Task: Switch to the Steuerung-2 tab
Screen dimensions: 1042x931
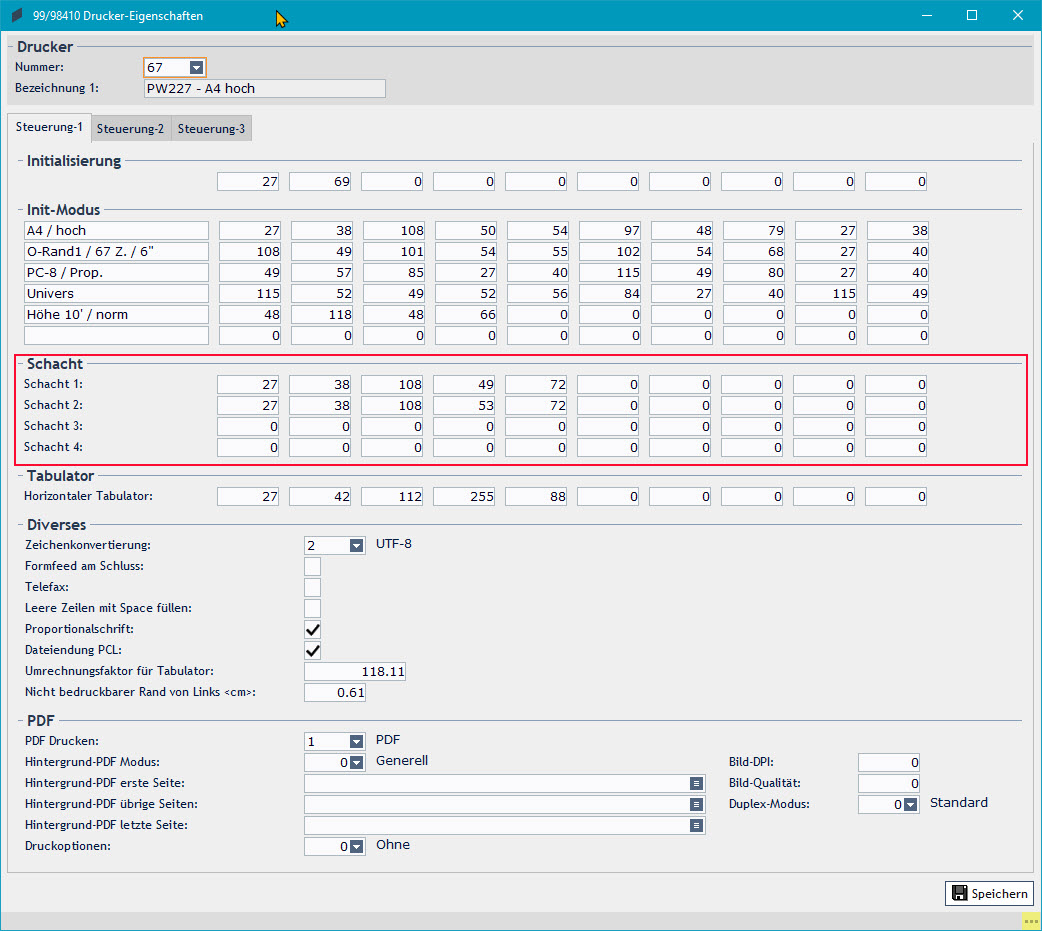Action: (x=130, y=129)
